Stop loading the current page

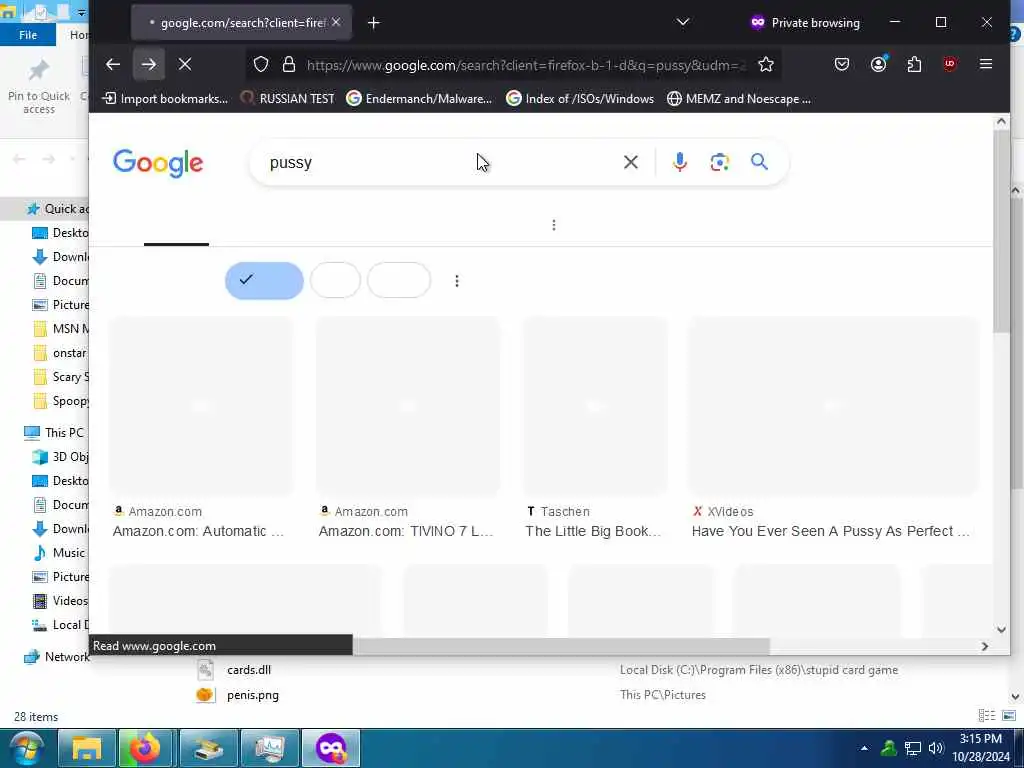pos(185,64)
